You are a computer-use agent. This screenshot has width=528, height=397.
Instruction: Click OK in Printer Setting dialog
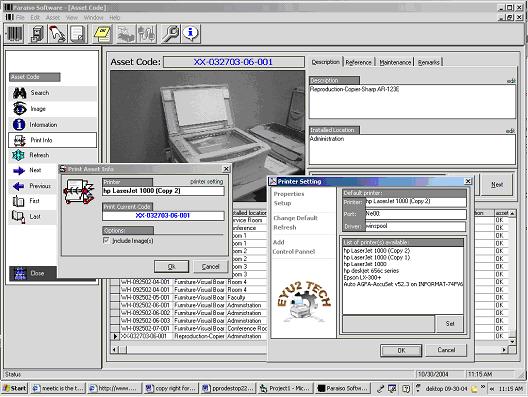[x=401, y=351]
